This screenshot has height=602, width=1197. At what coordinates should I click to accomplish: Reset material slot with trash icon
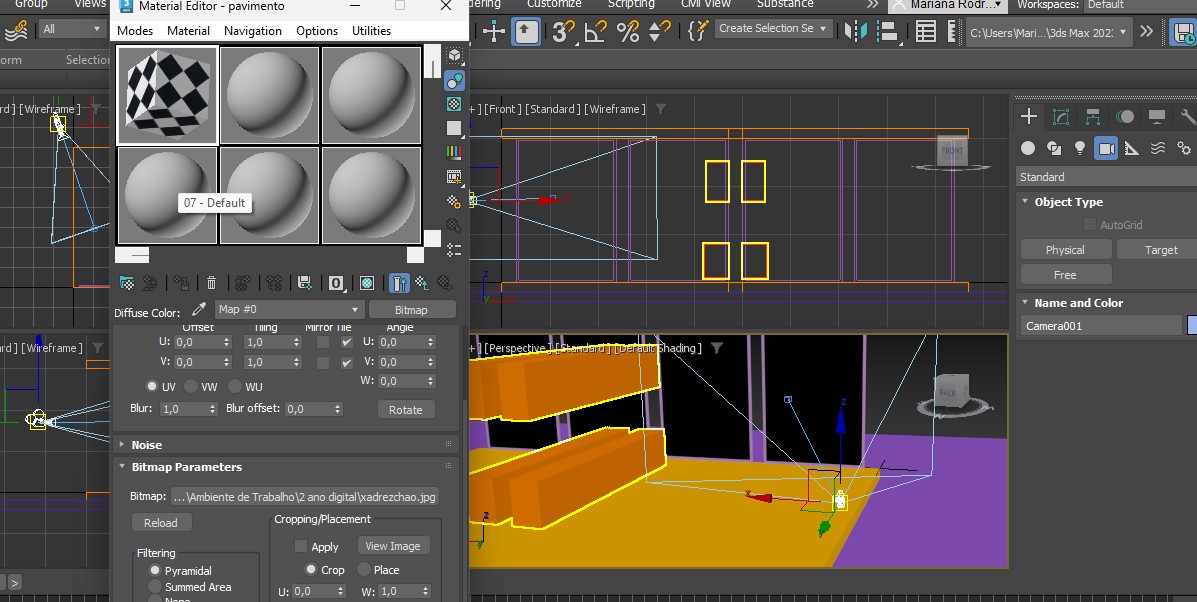coord(211,283)
